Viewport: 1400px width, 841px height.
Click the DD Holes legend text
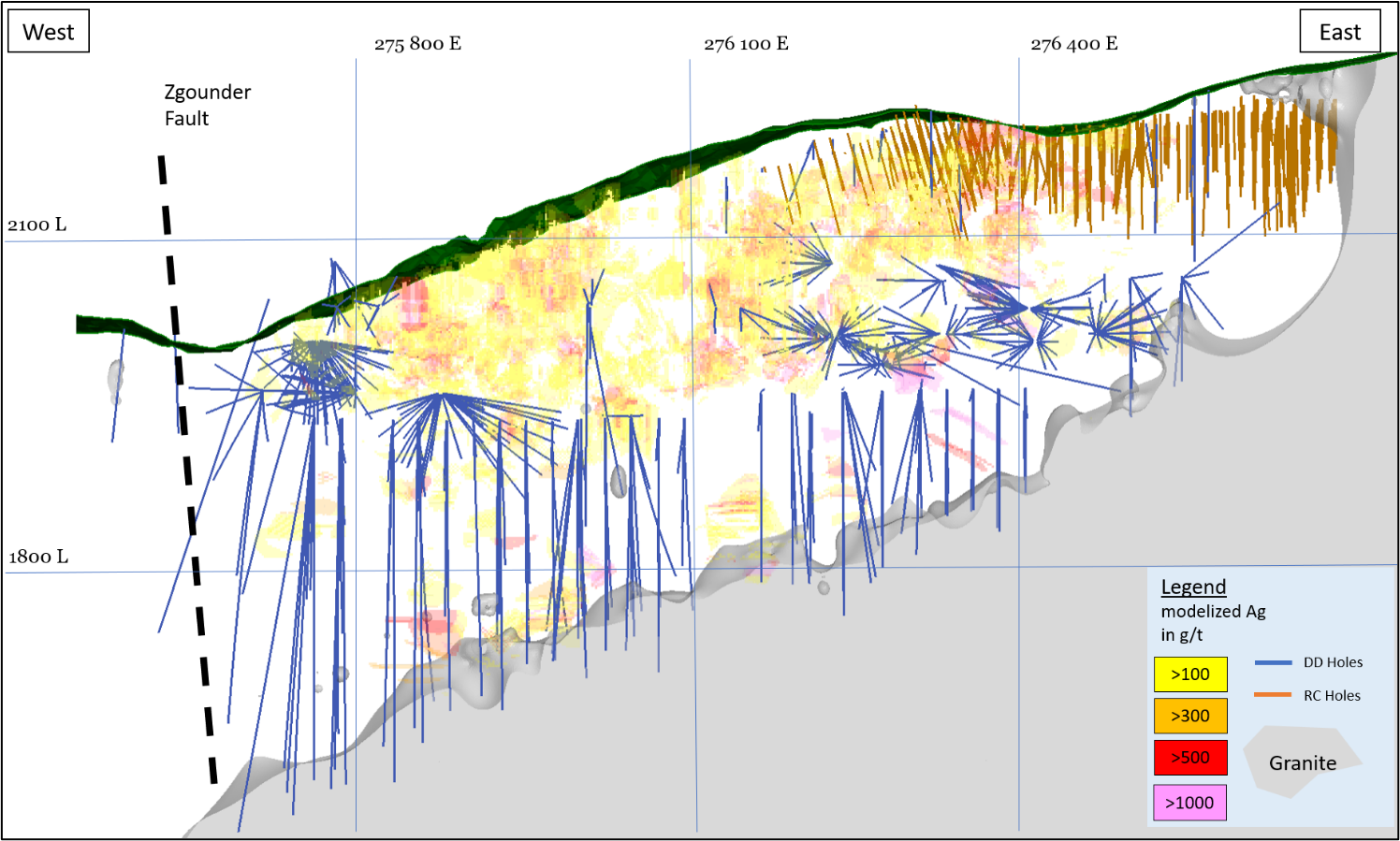pyautogui.click(x=1333, y=662)
